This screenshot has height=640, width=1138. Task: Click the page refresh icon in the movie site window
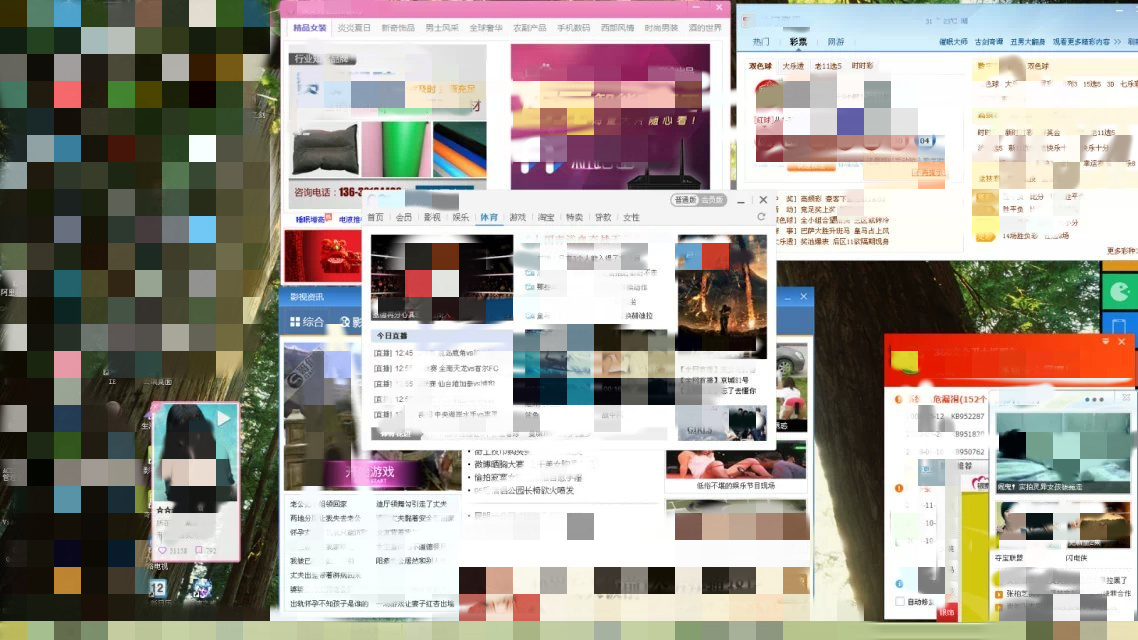[x=762, y=216]
